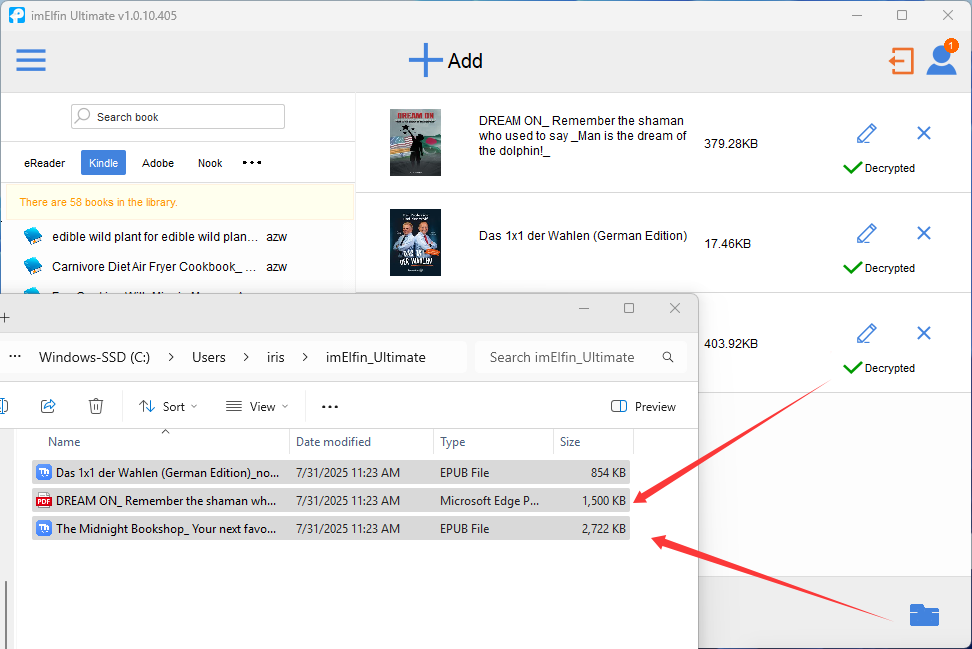This screenshot has height=649, width=972.
Task: Click the 379.28KB size value
Action: click(731, 144)
